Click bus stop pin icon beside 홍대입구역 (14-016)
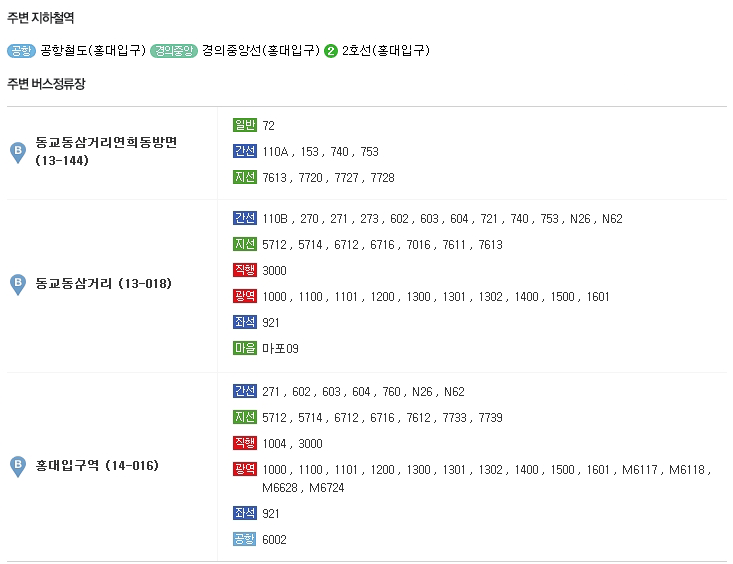The width and height of the screenshot is (733, 564). coord(18,466)
